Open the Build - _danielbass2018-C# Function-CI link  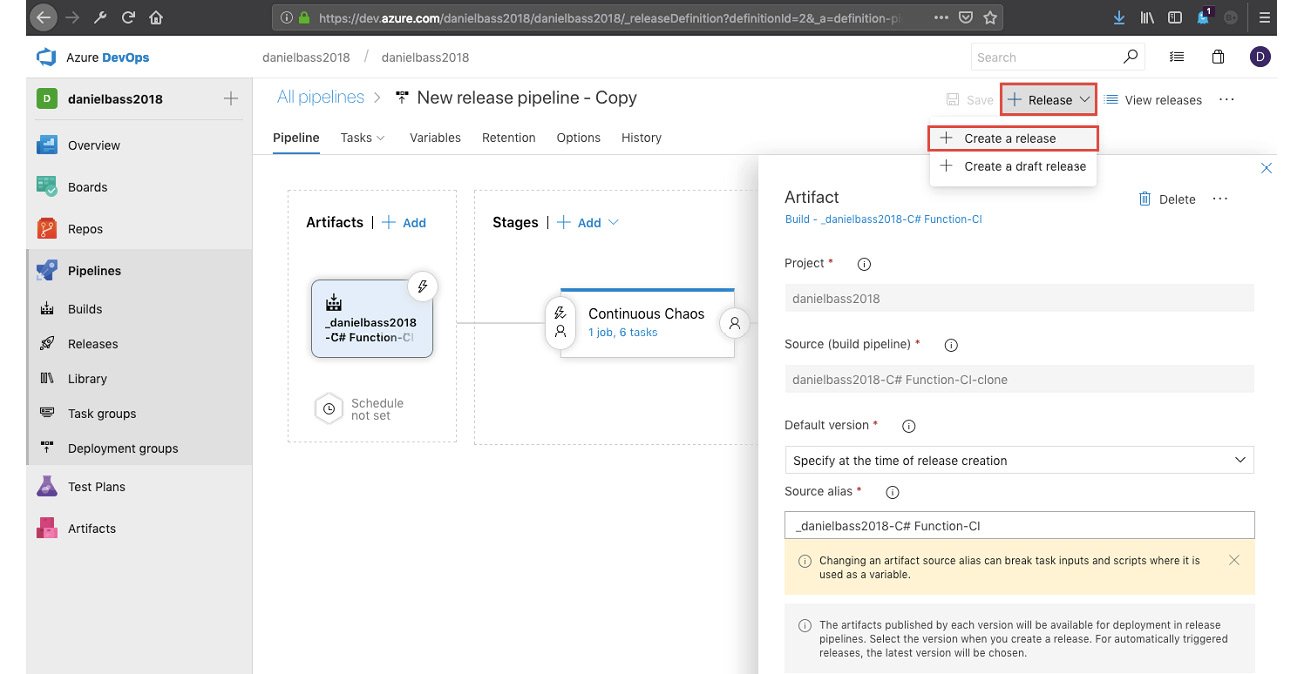click(883, 219)
